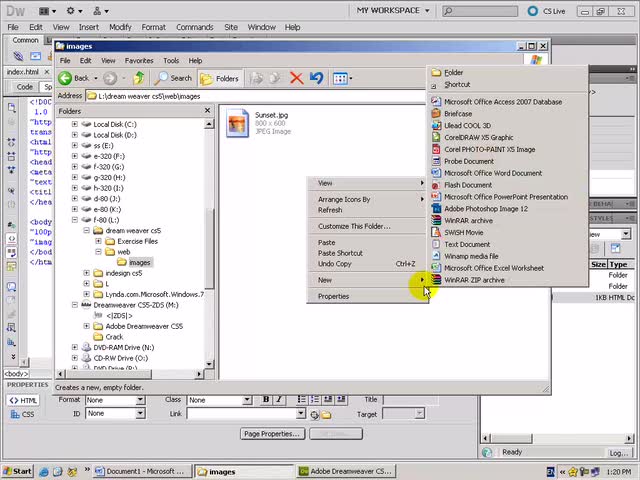
Task: Click Customize This Folder option
Action: coord(367,226)
